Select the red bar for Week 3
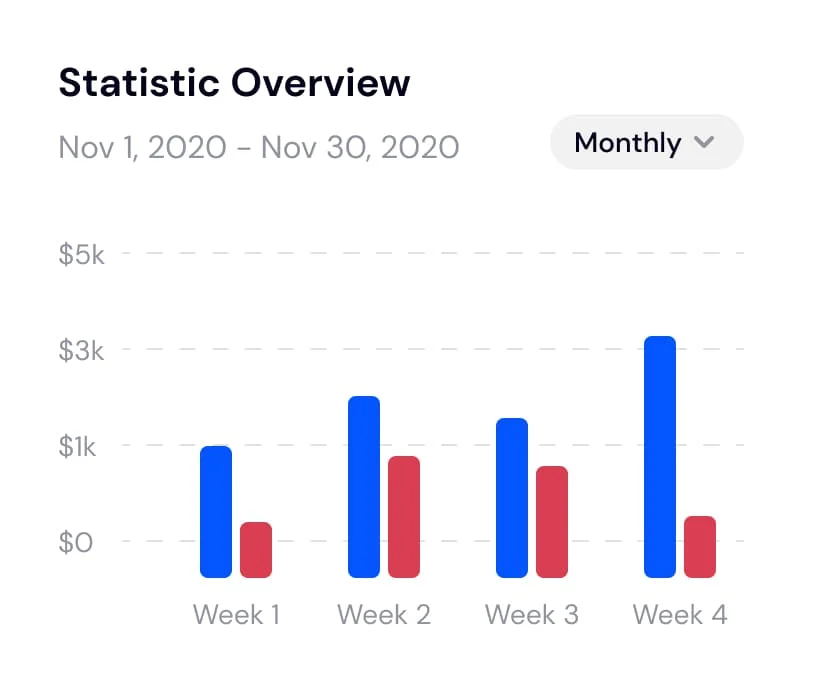The image size is (814, 688). pyautogui.click(x=551, y=520)
